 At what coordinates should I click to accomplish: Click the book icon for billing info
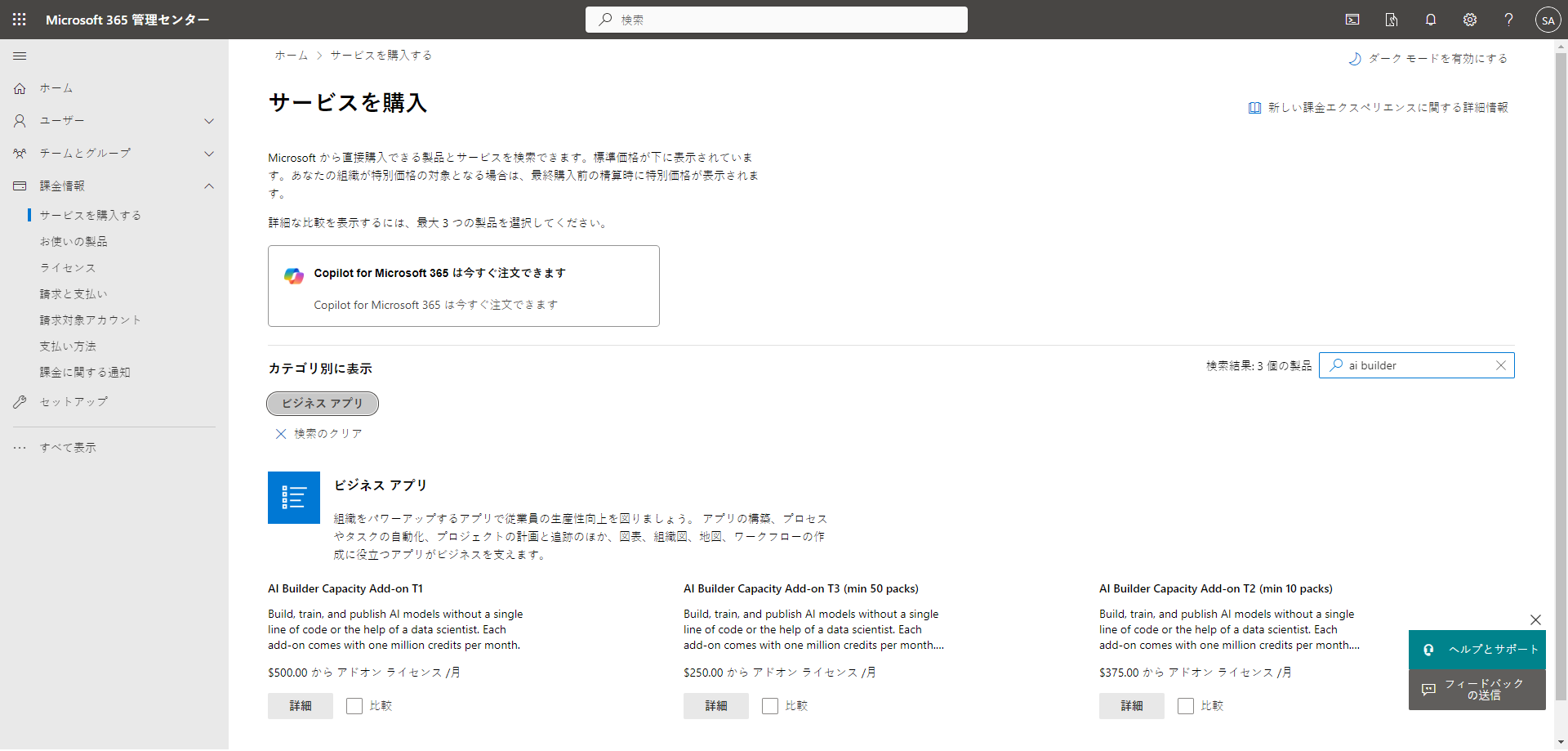pyautogui.click(x=1254, y=108)
